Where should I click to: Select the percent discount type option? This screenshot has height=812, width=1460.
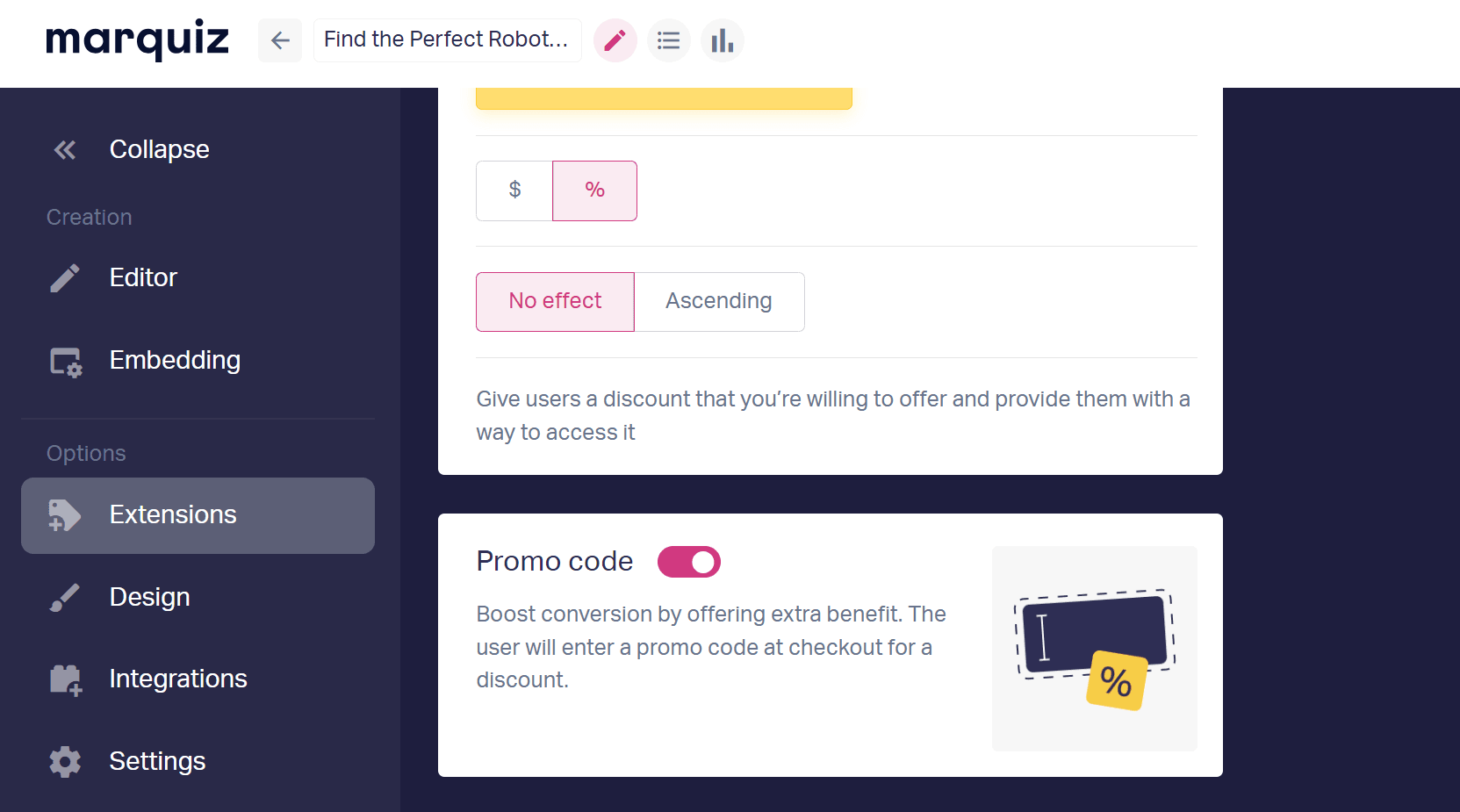click(594, 190)
